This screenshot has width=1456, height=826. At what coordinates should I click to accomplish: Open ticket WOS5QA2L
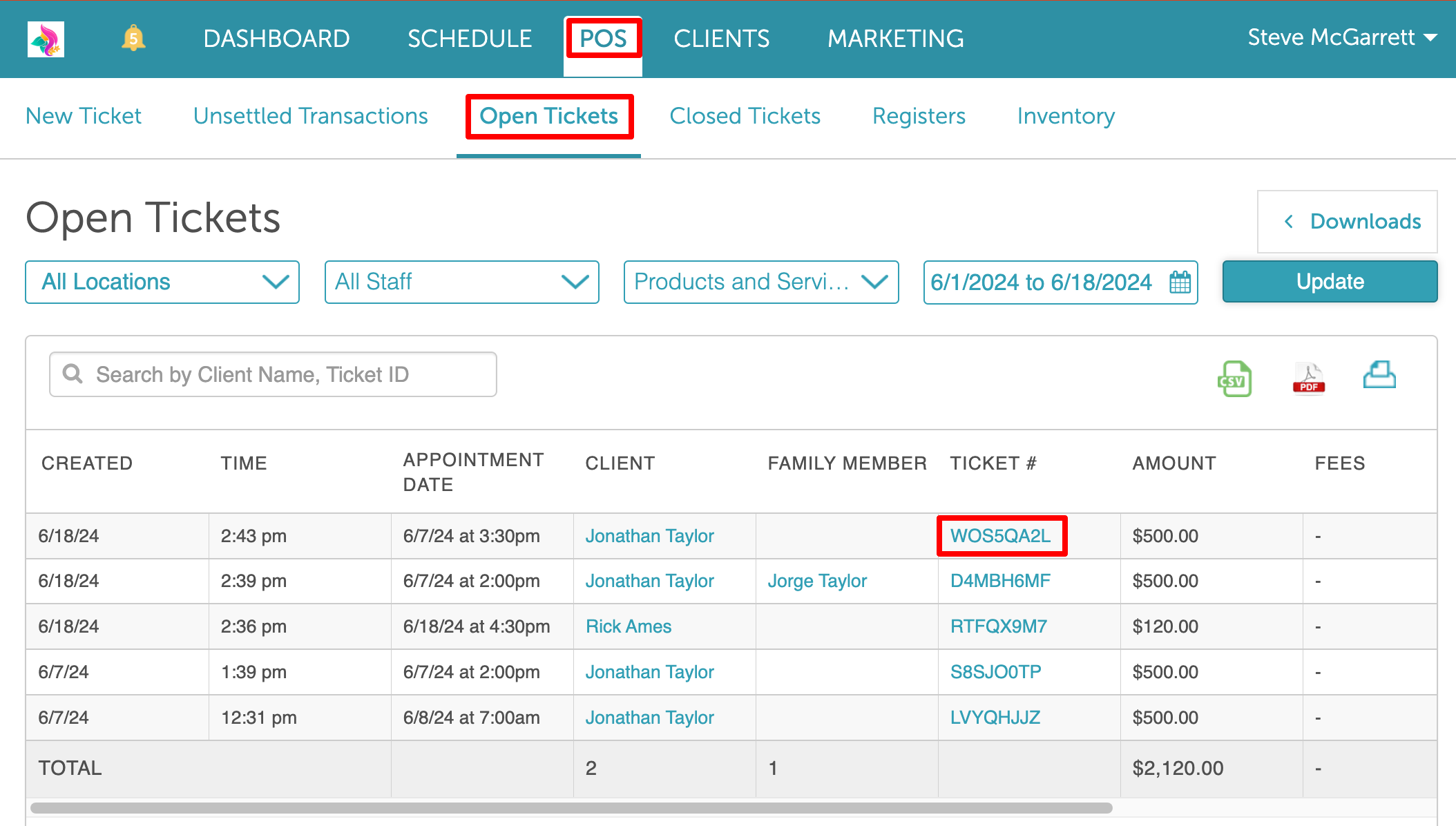[1000, 536]
